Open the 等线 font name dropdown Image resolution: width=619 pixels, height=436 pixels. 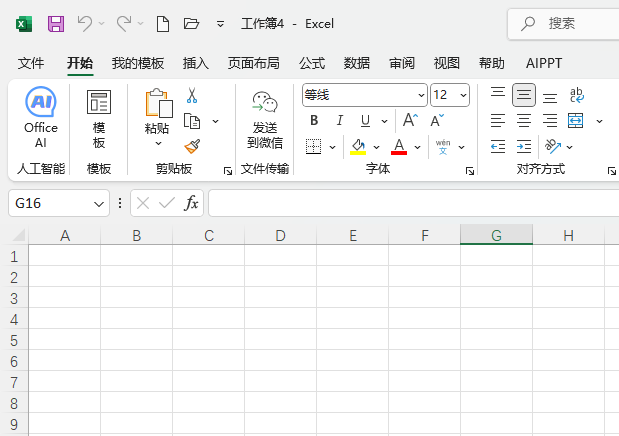click(421, 95)
